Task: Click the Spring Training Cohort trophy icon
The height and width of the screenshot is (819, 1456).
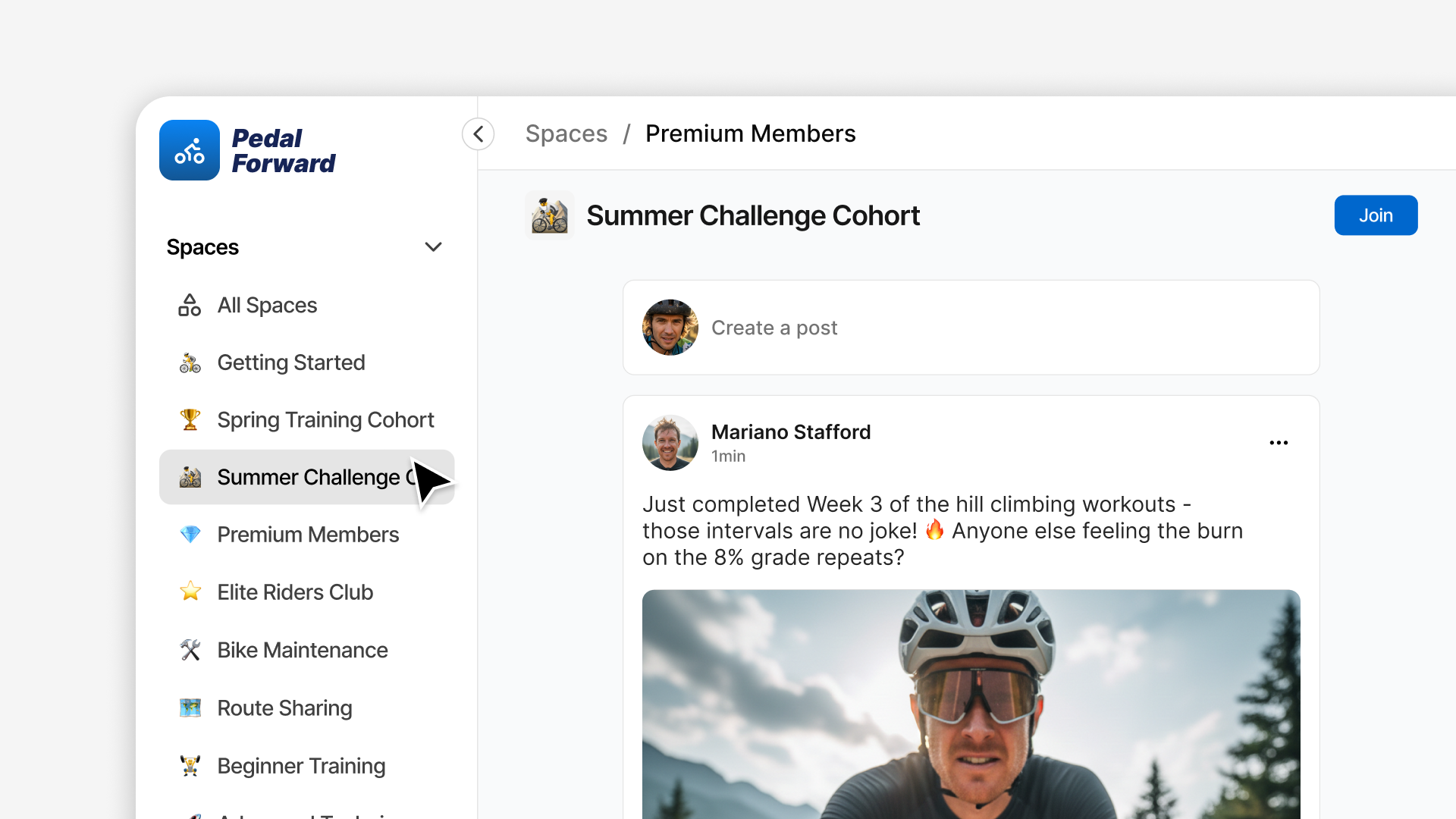Action: 190,419
